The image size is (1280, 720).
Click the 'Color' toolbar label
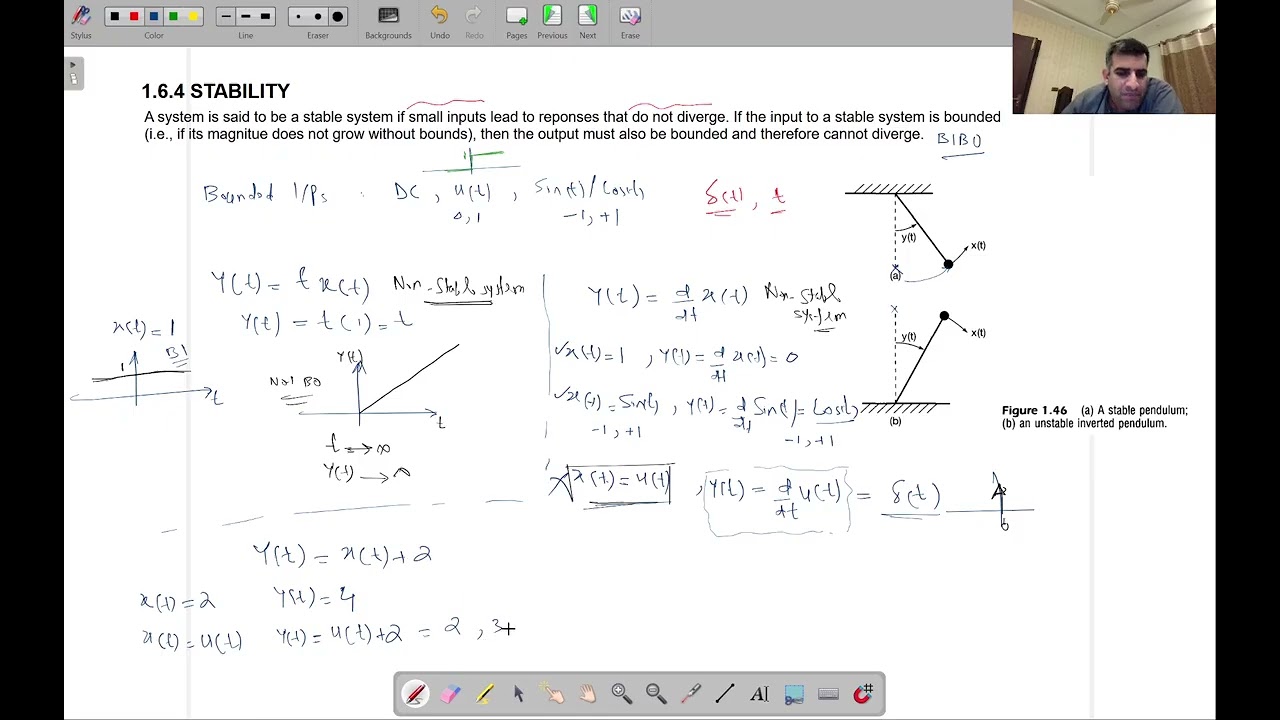point(153,36)
